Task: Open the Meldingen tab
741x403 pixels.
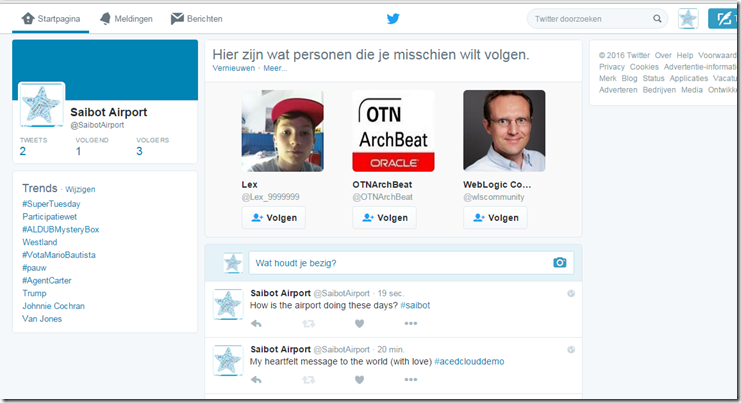Action: [x=126, y=19]
